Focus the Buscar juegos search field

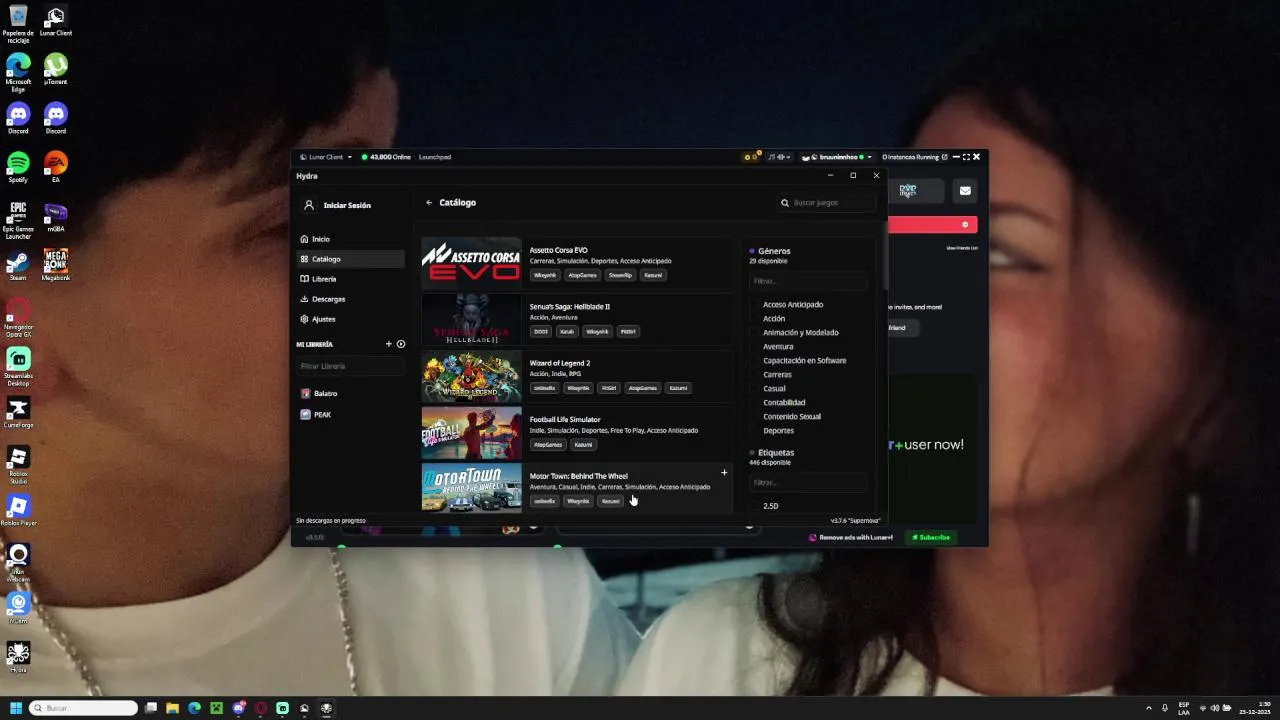pyautogui.click(x=827, y=203)
